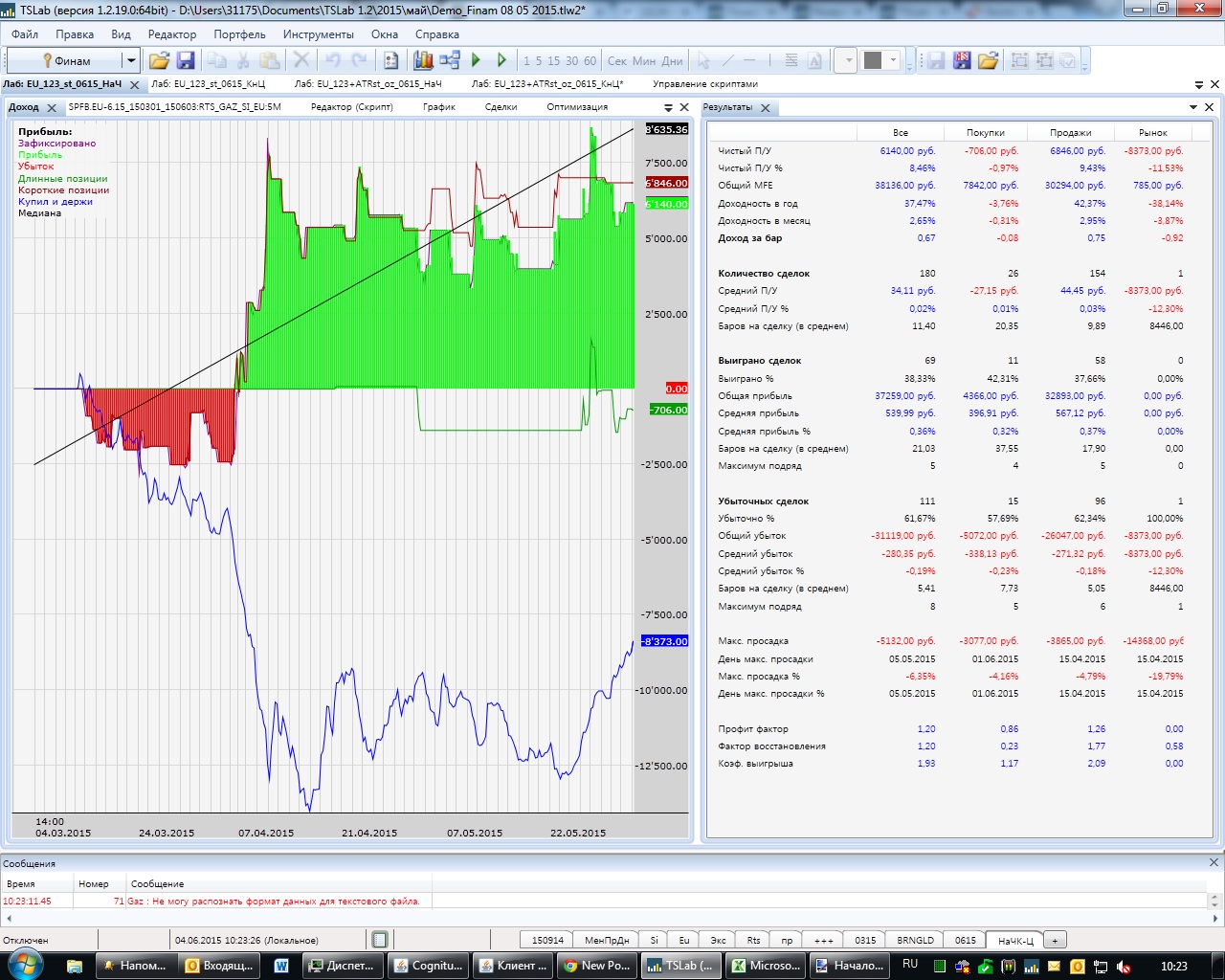Open the properties list icon in toolbar
Image resolution: width=1225 pixels, height=980 pixels.
[390, 60]
